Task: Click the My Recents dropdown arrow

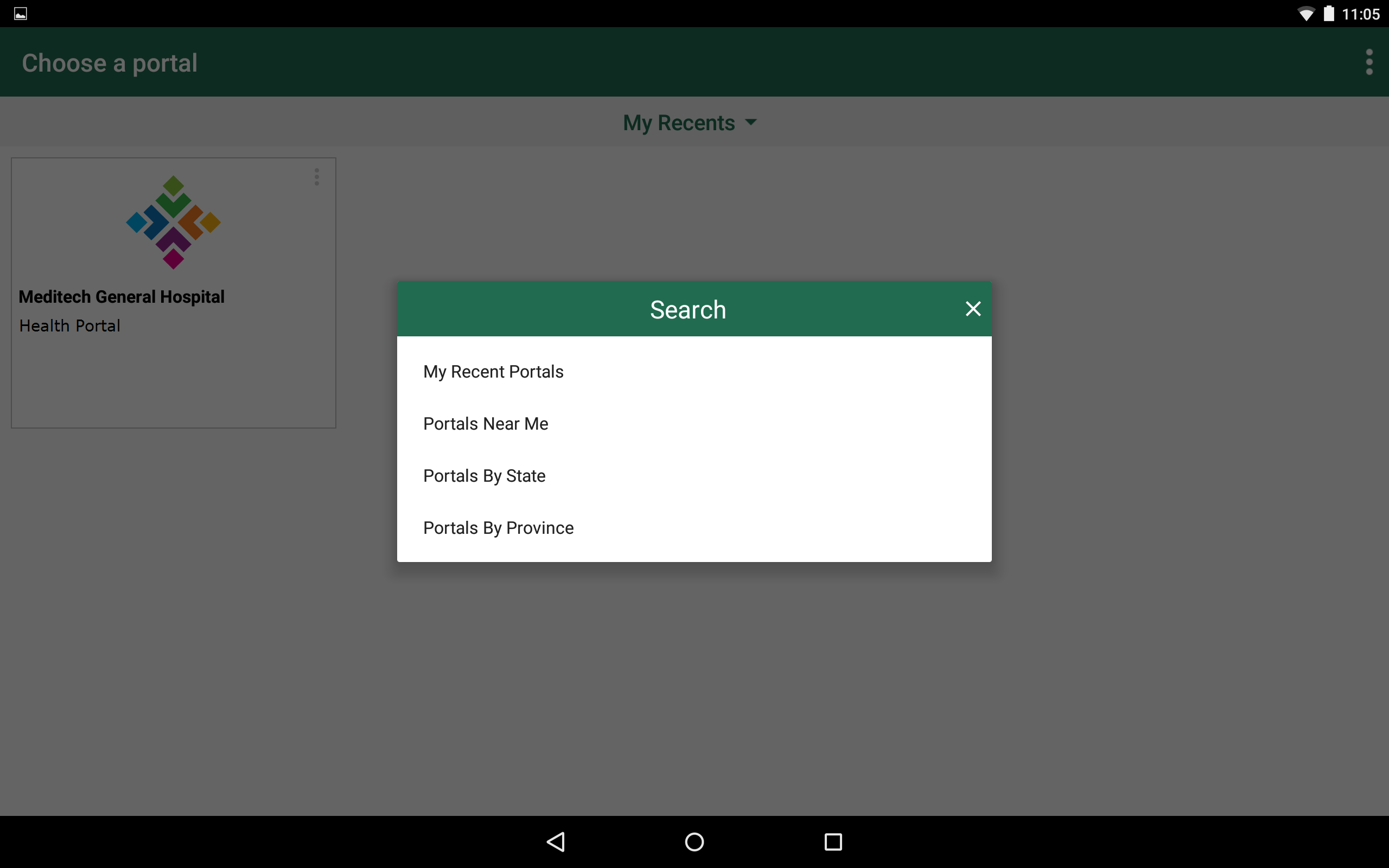Action: [x=751, y=122]
